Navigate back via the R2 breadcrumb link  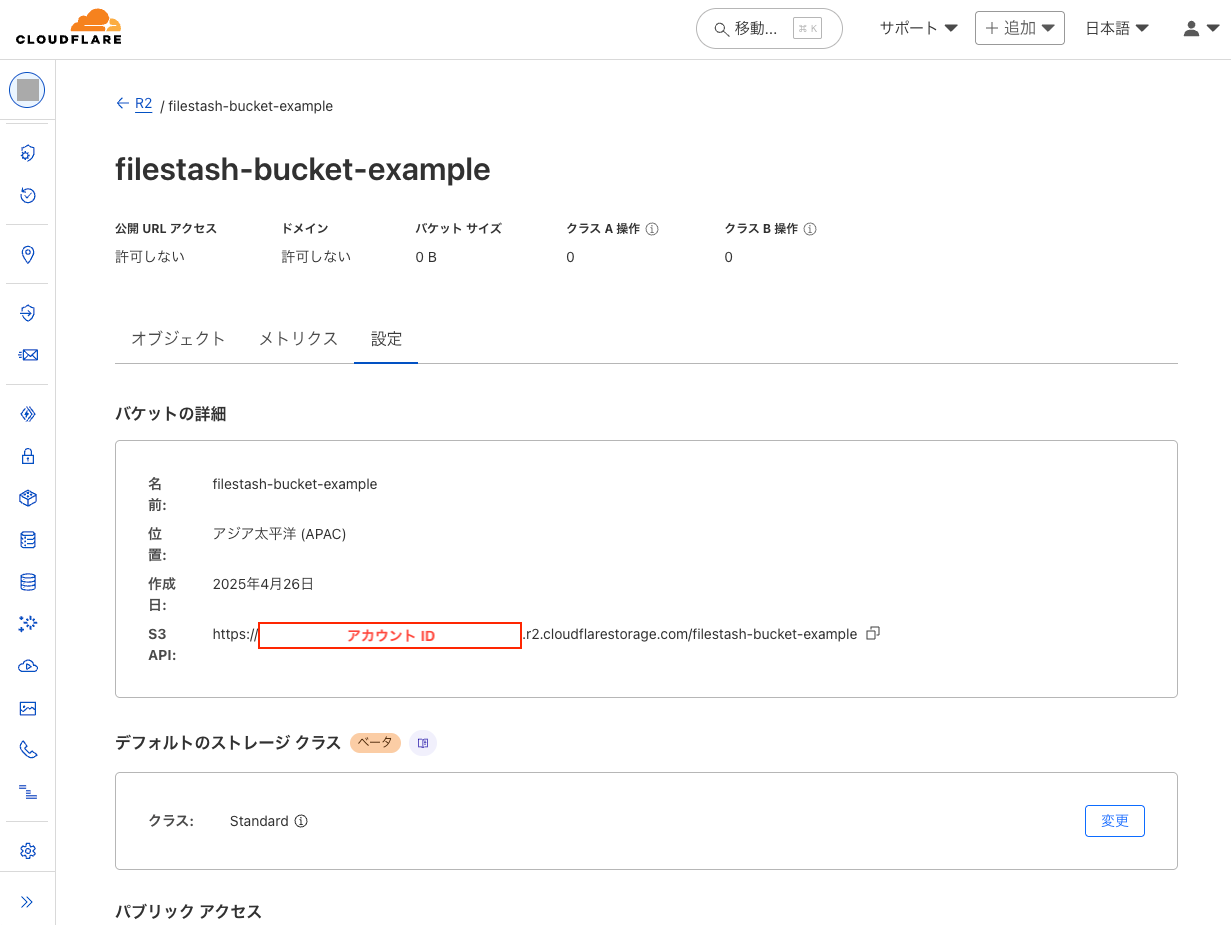coord(144,103)
